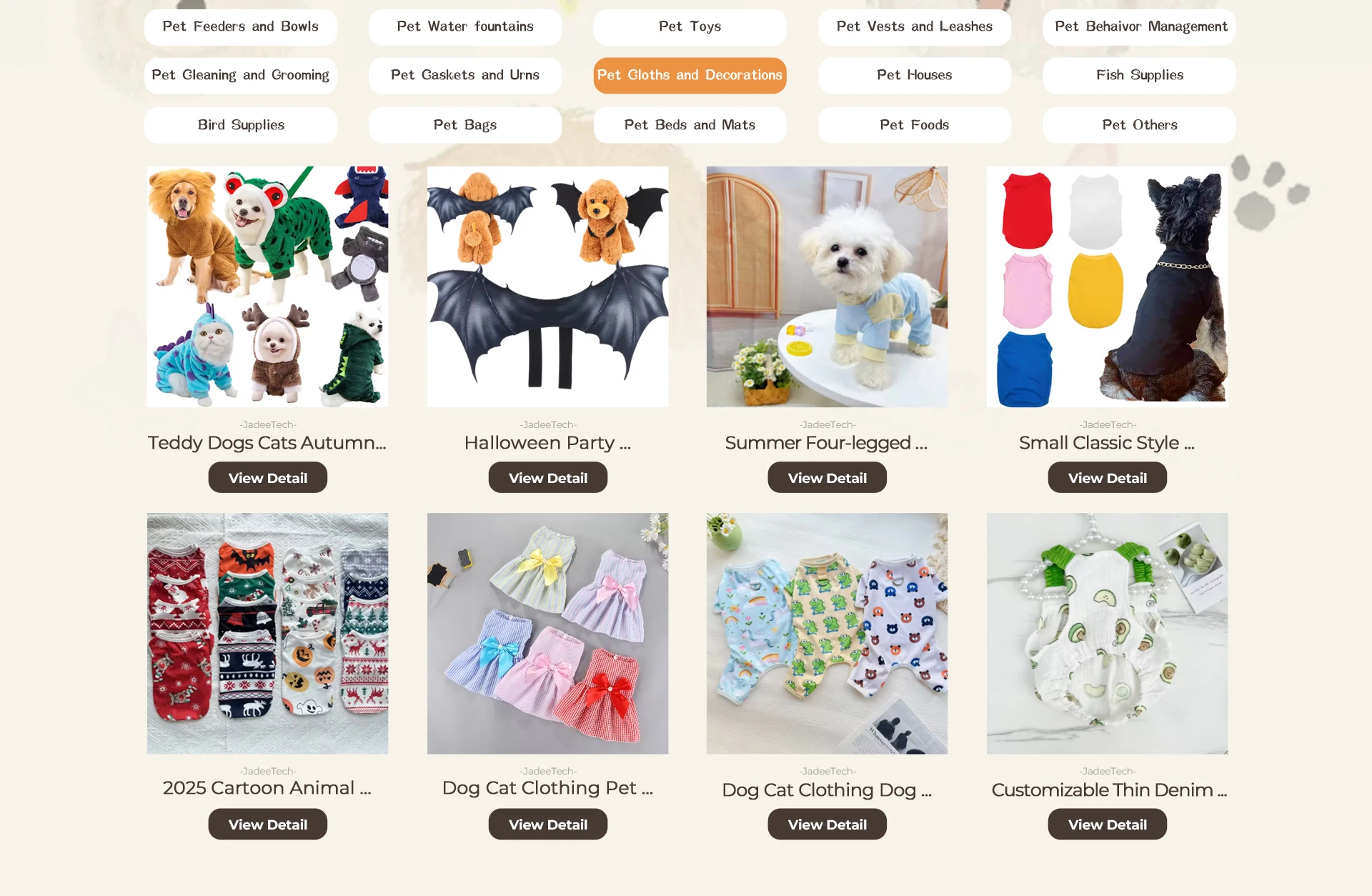The width and height of the screenshot is (1372, 896).
Task: View Detail for Halloween Party item
Action: [548, 477]
